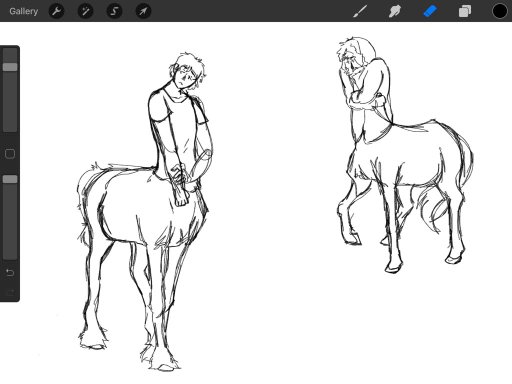
Task: Undo the last stroke with undo arrow
Action: [x=10, y=273]
